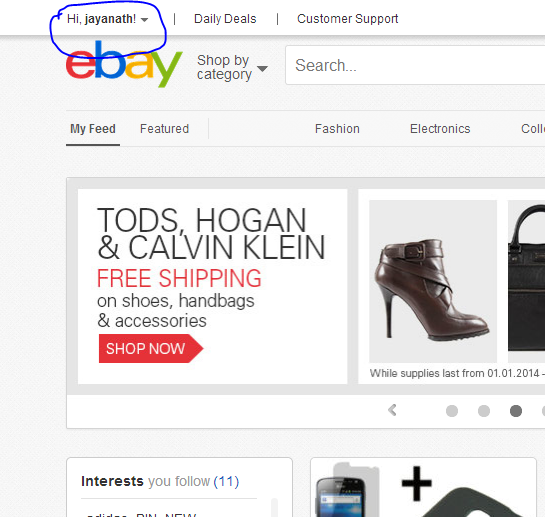
Task: Open the black handbag image
Action: point(526,282)
